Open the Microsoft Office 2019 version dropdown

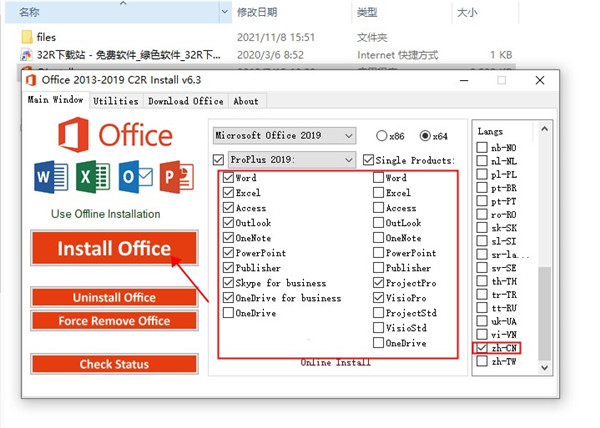click(284, 135)
